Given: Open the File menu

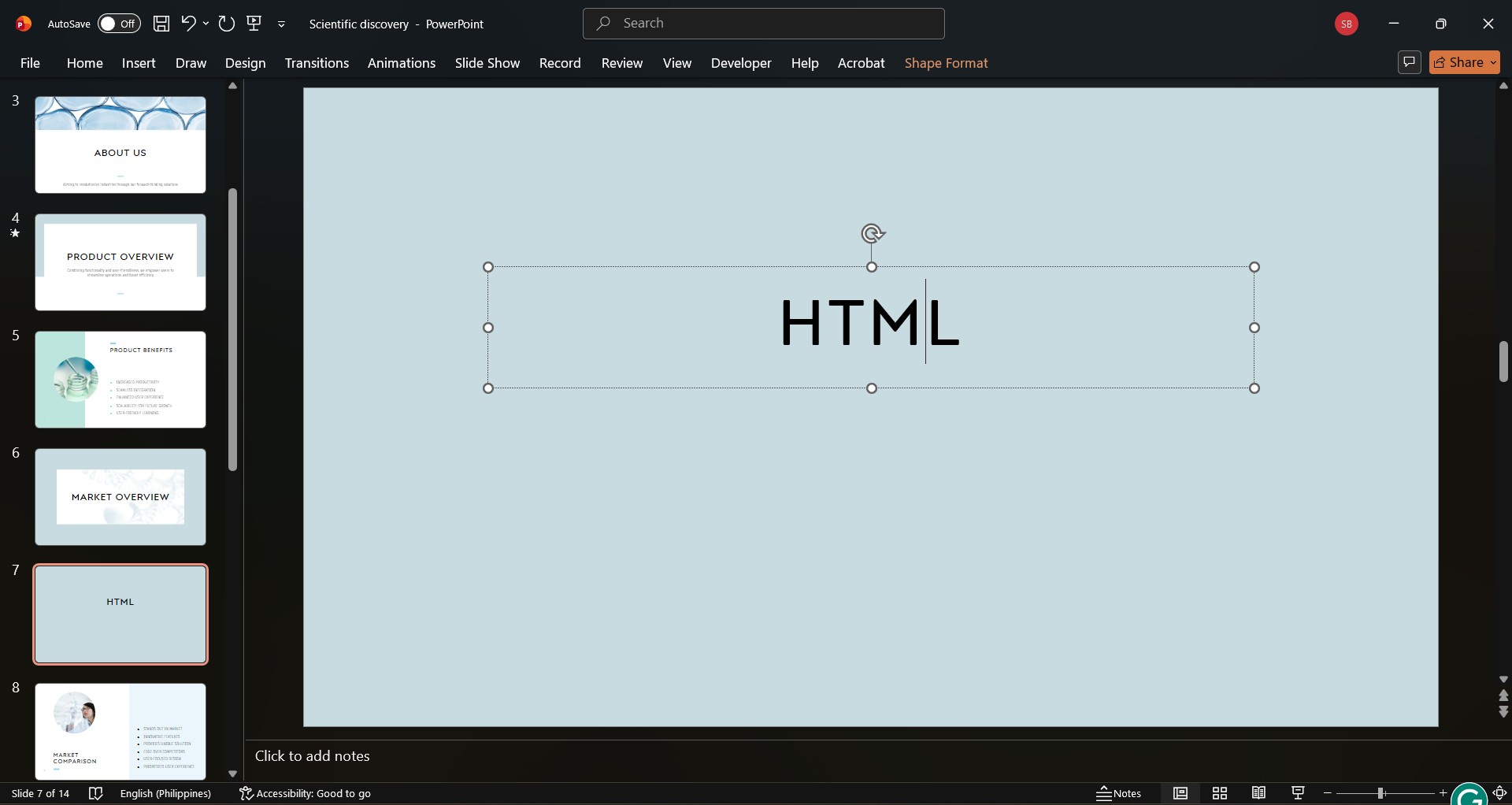Looking at the screenshot, I should [x=30, y=63].
